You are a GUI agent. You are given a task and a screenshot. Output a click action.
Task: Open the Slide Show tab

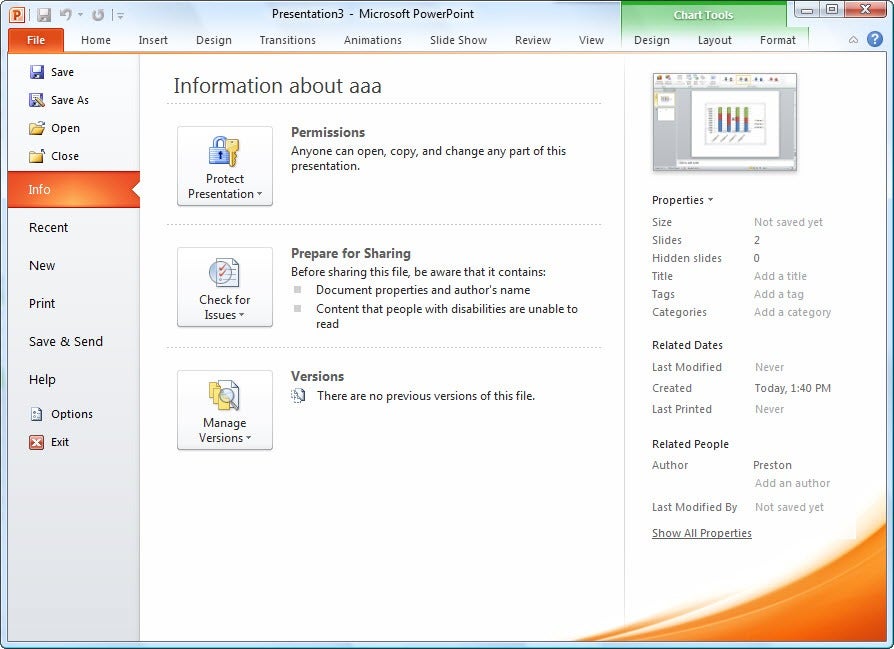458,40
